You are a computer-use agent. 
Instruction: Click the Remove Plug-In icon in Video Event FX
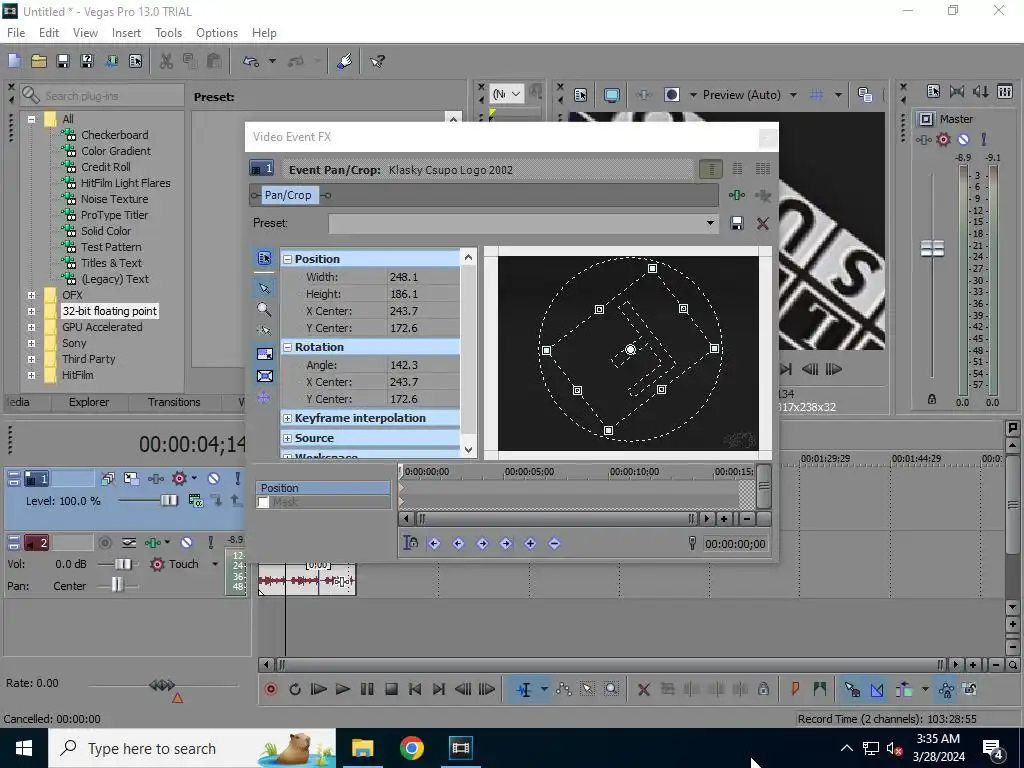coord(762,195)
